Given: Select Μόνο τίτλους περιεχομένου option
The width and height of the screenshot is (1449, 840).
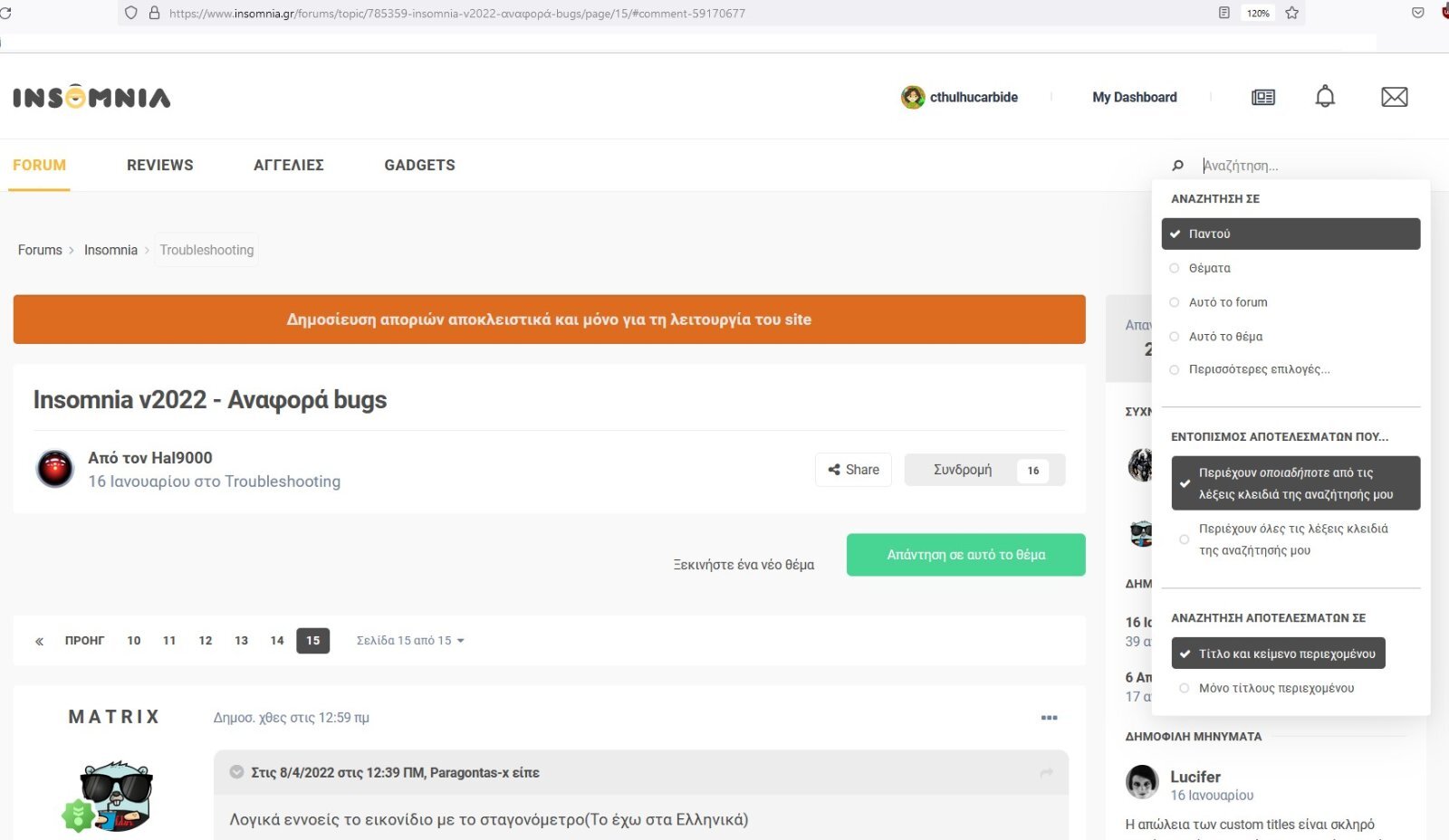Looking at the screenshot, I should click(1278, 688).
